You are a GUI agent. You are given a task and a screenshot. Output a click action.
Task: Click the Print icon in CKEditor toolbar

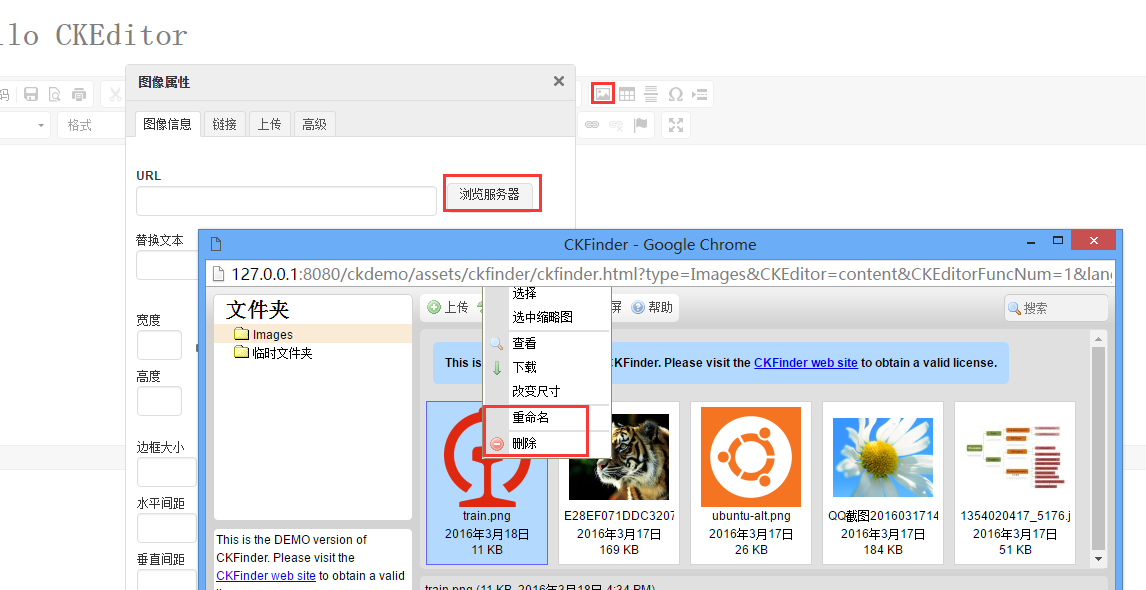[x=79, y=94]
